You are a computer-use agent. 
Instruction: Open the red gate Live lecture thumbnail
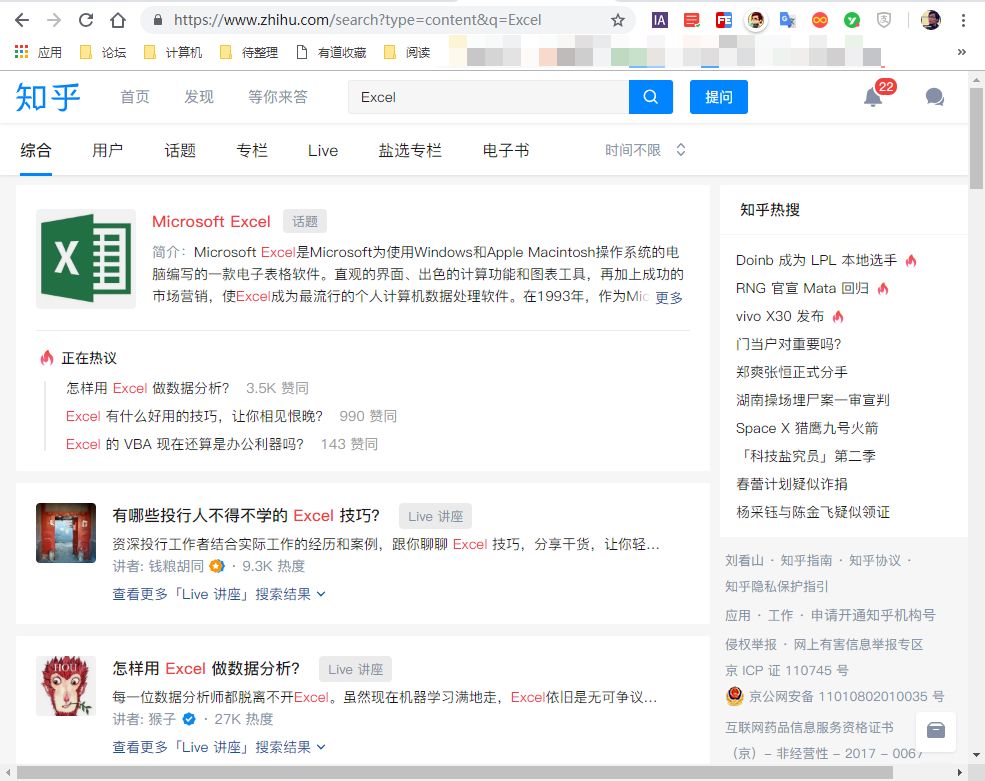pos(66,533)
